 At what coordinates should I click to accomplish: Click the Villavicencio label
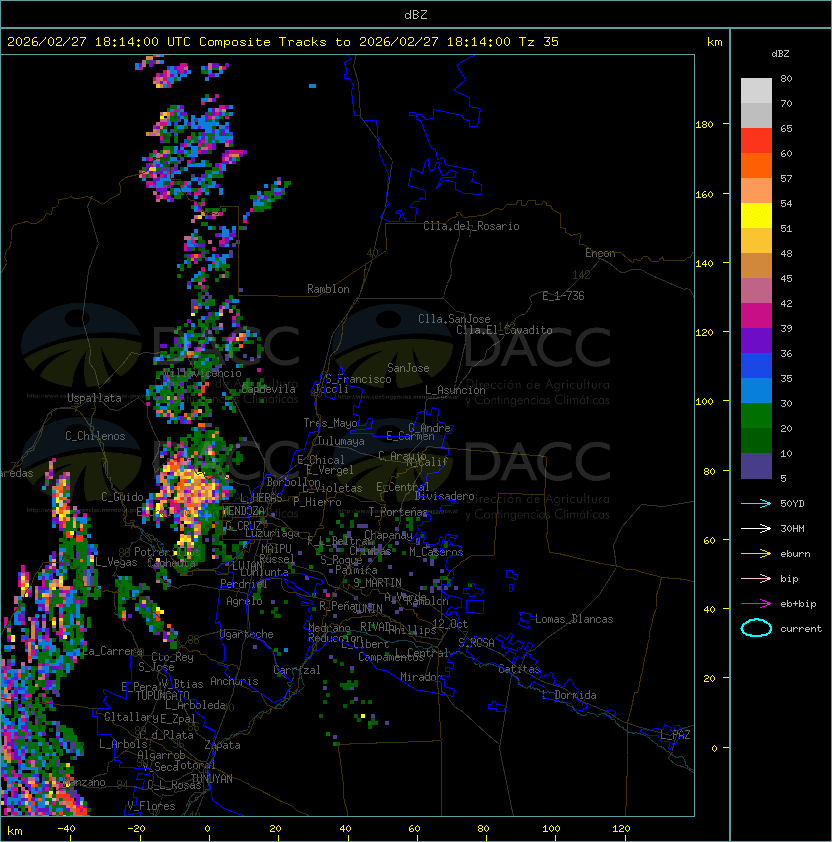(x=202, y=373)
